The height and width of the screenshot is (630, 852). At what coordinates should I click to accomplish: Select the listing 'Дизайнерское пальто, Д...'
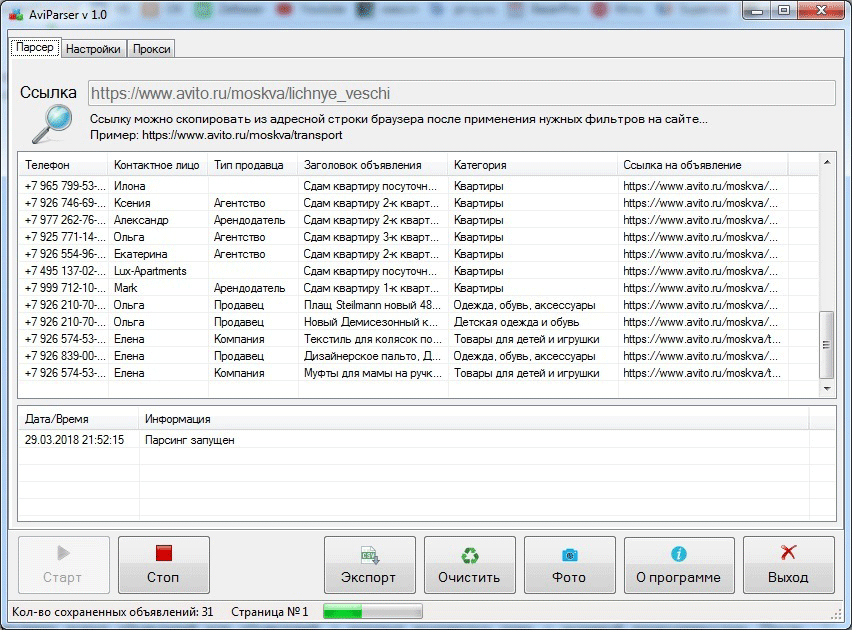pos(372,356)
